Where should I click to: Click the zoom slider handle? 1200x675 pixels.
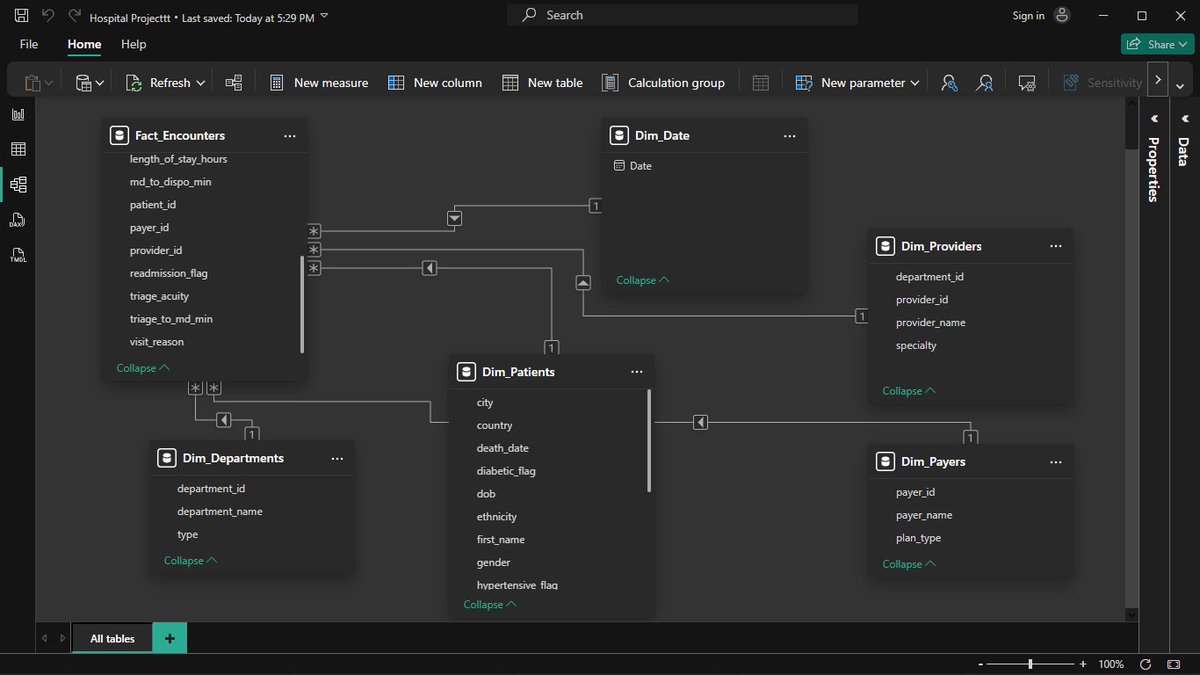1030,664
